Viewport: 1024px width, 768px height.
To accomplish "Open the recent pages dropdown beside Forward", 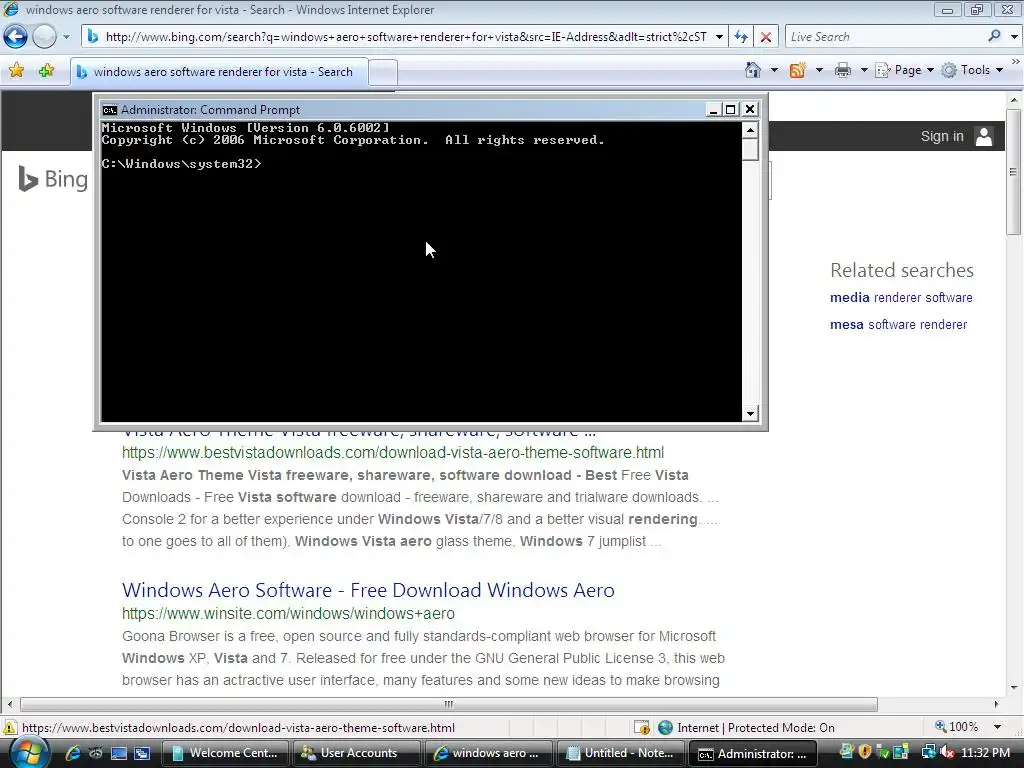I will pos(66,37).
